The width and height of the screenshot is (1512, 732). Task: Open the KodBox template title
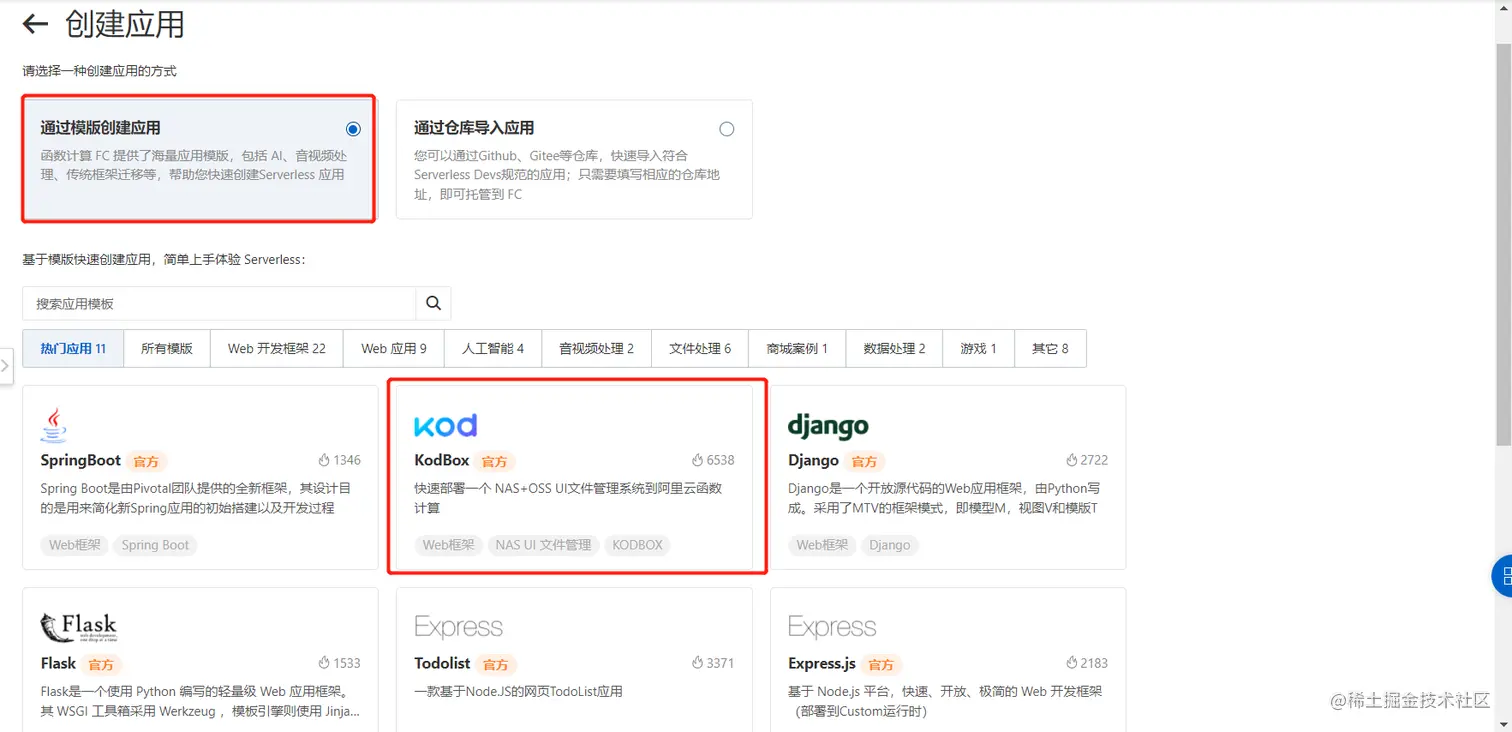tap(442, 460)
